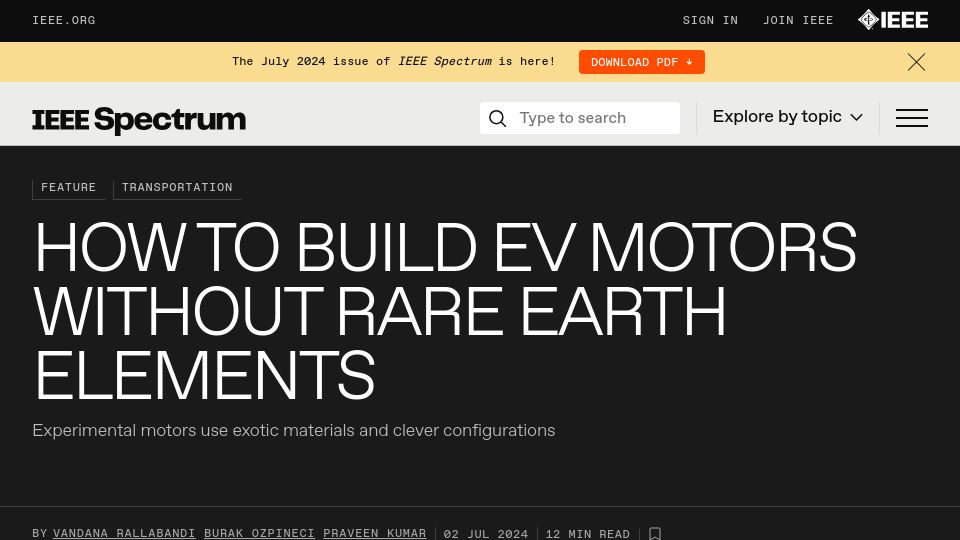Open the FEATURE tag
The image size is (960, 540).
click(x=69, y=188)
